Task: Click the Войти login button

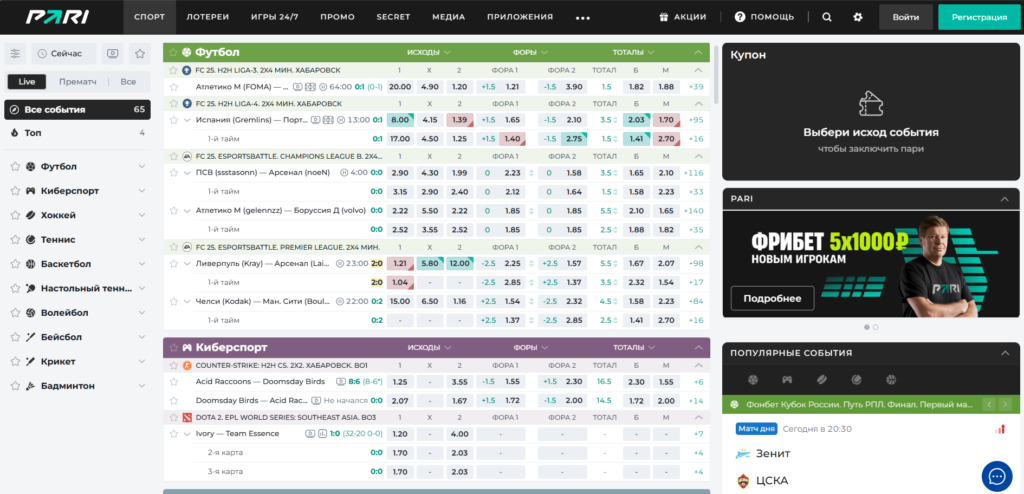Action: click(906, 17)
